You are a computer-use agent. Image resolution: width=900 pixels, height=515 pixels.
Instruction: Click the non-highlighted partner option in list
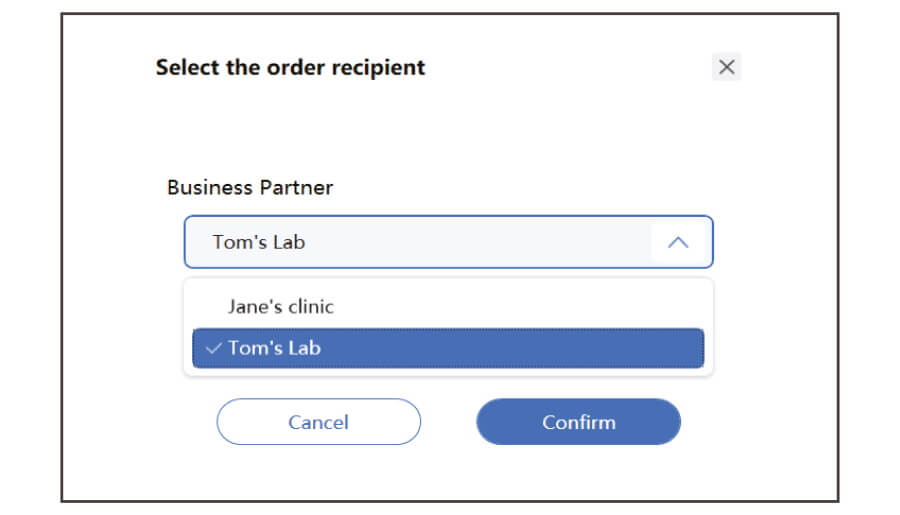pyautogui.click(x=448, y=307)
